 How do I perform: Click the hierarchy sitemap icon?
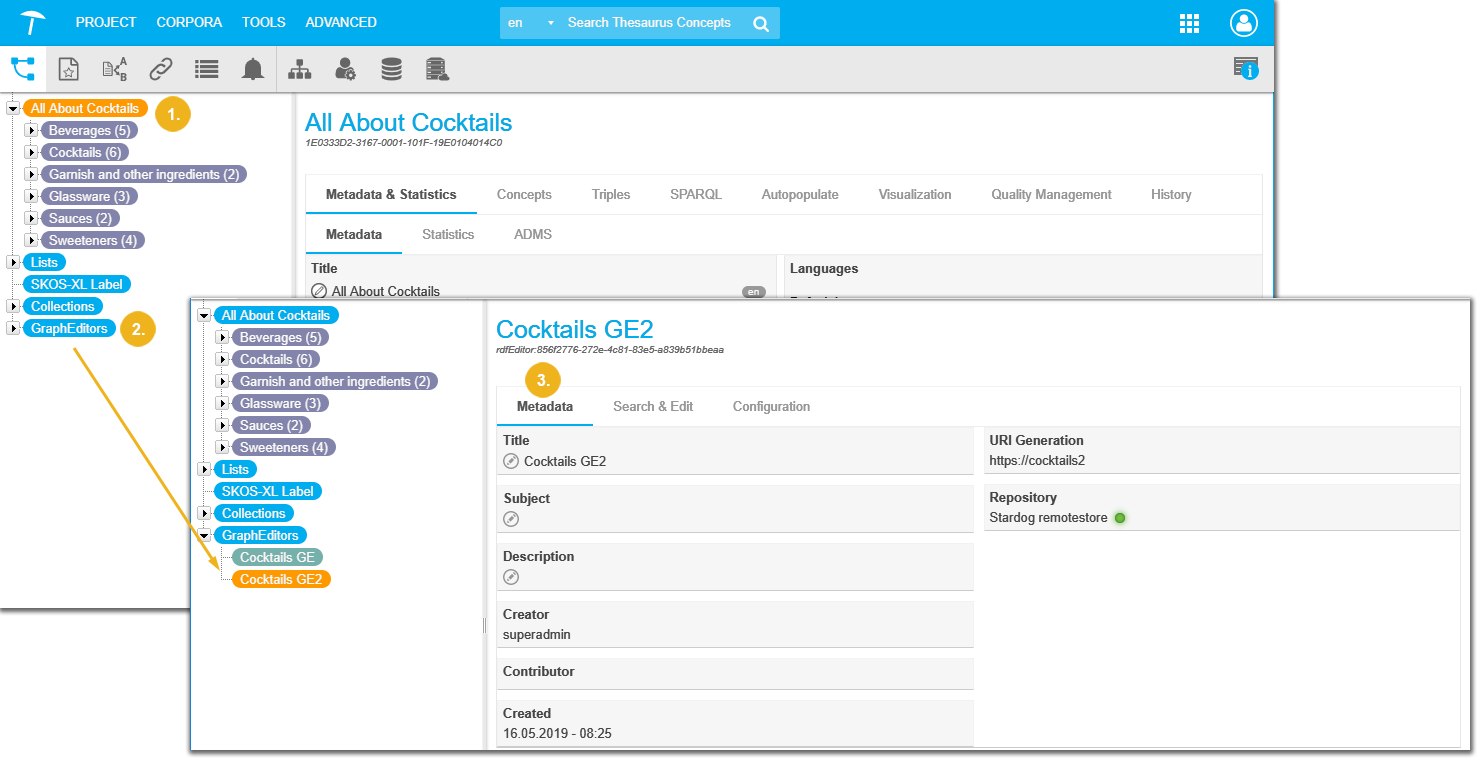(x=299, y=69)
